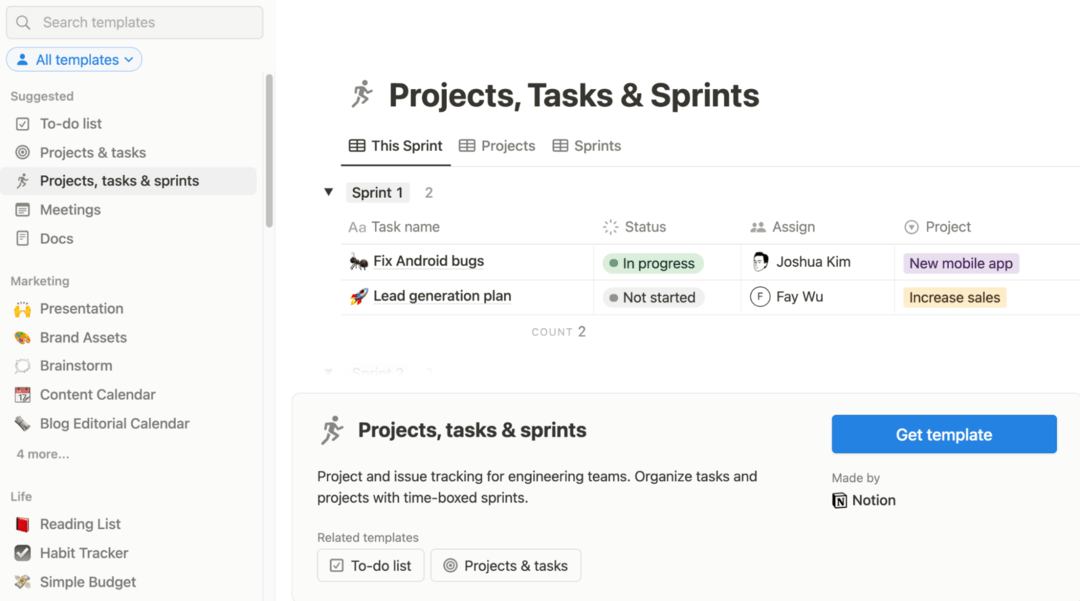The image size is (1080, 601).
Task: Expand the '4 more...' Marketing templates
Action: tap(43, 454)
